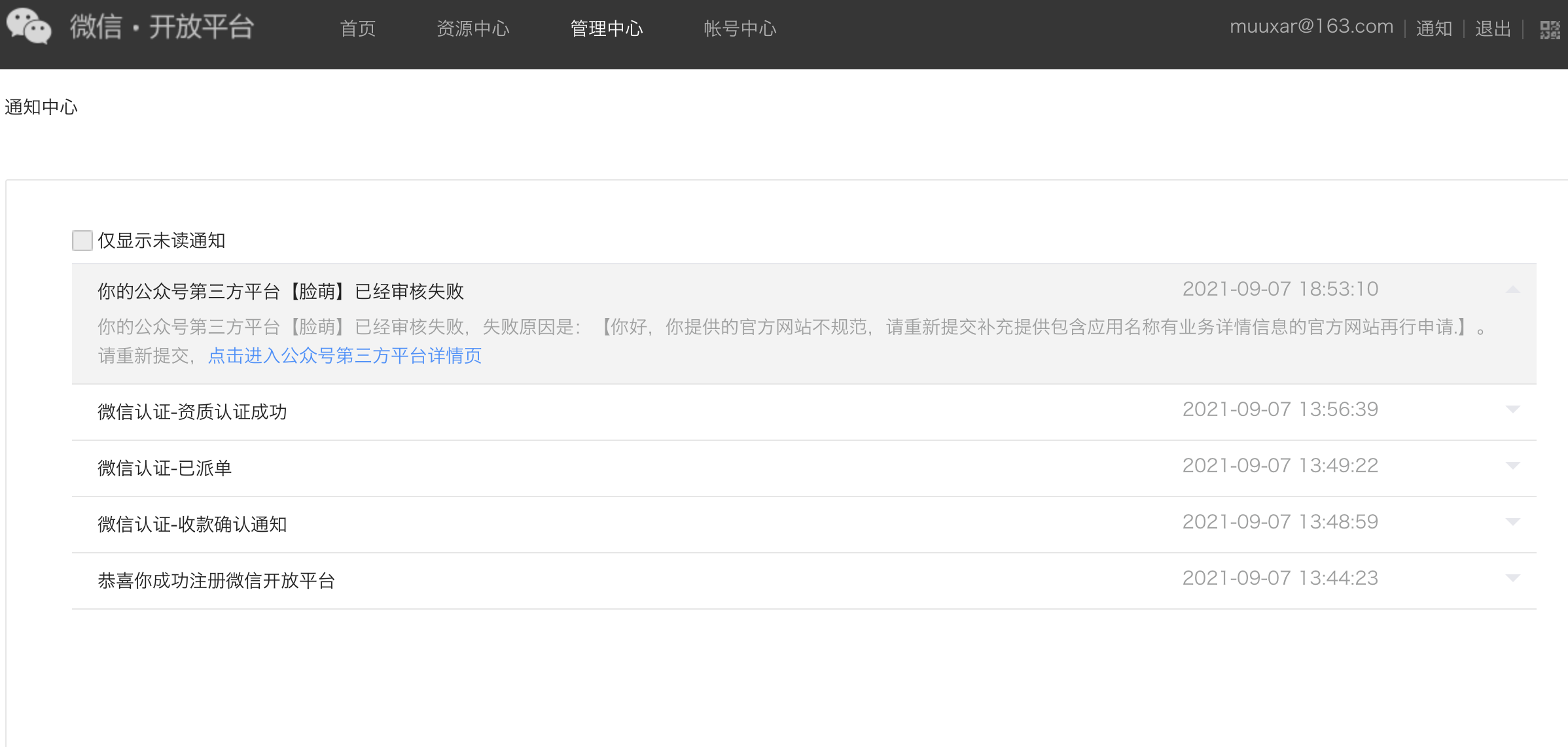The height and width of the screenshot is (747, 1568).
Task: Open the QR code icon in header
Action: pyautogui.click(x=1549, y=29)
